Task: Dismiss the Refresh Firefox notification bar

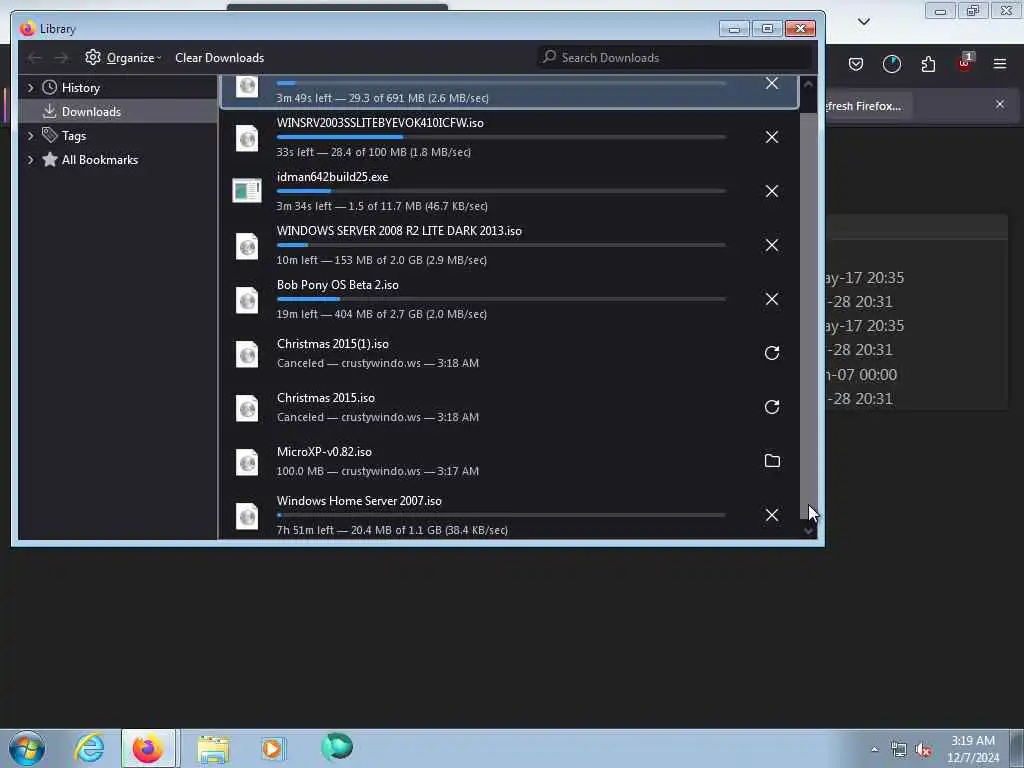Action: [1000, 104]
